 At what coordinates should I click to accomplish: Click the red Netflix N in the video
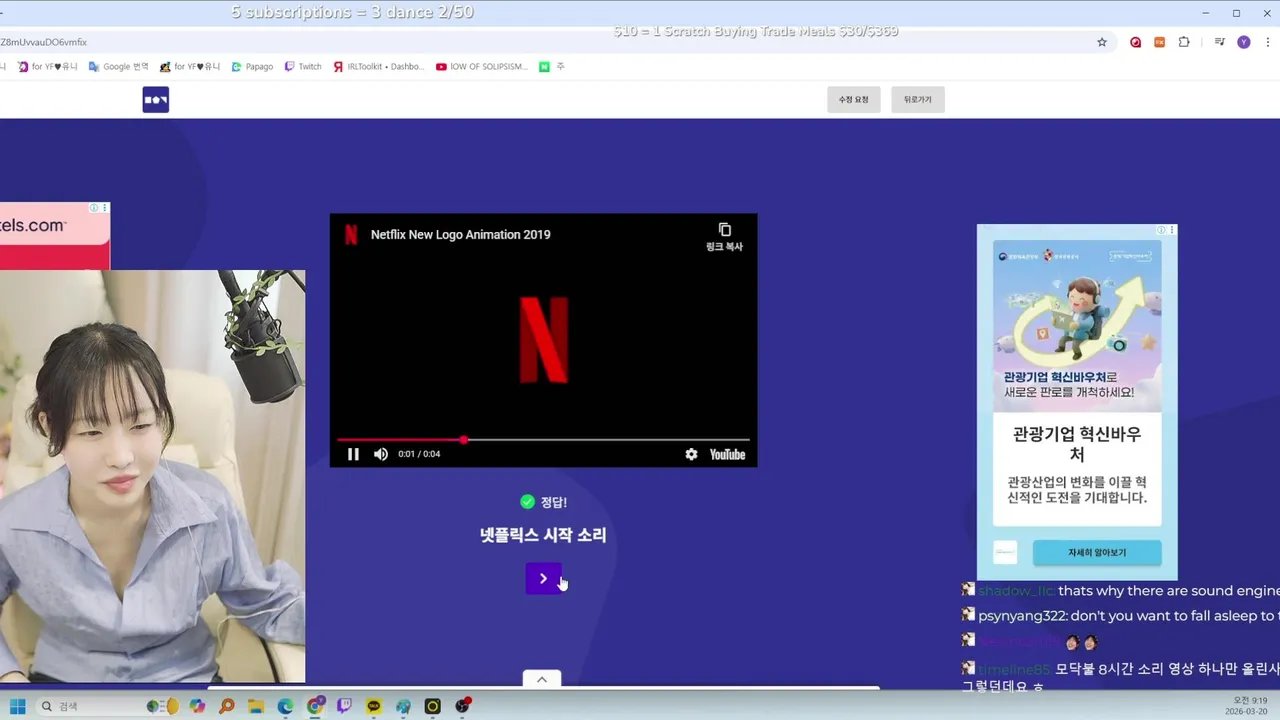tap(544, 340)
